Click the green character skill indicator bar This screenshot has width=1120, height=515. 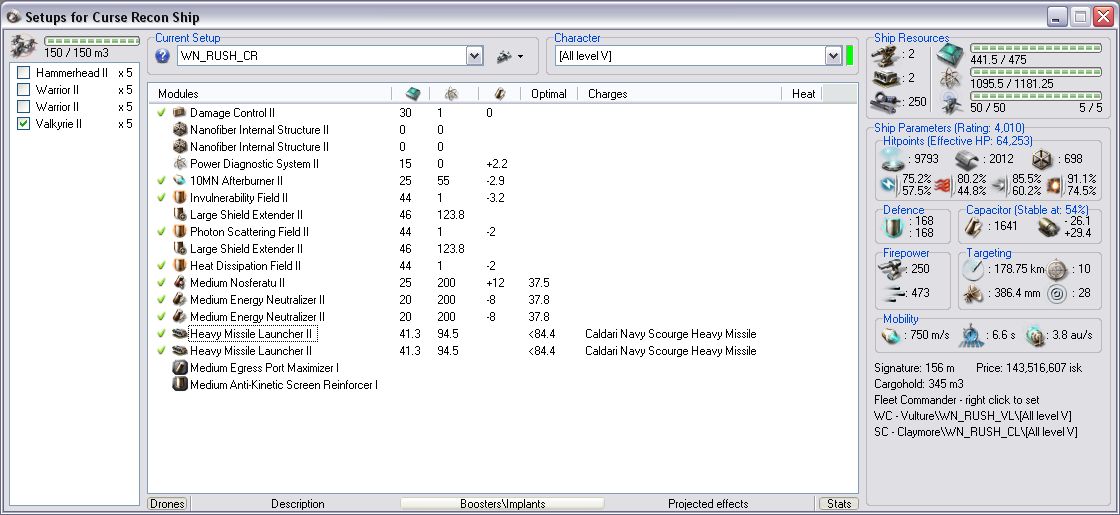(x=850, y=56)
